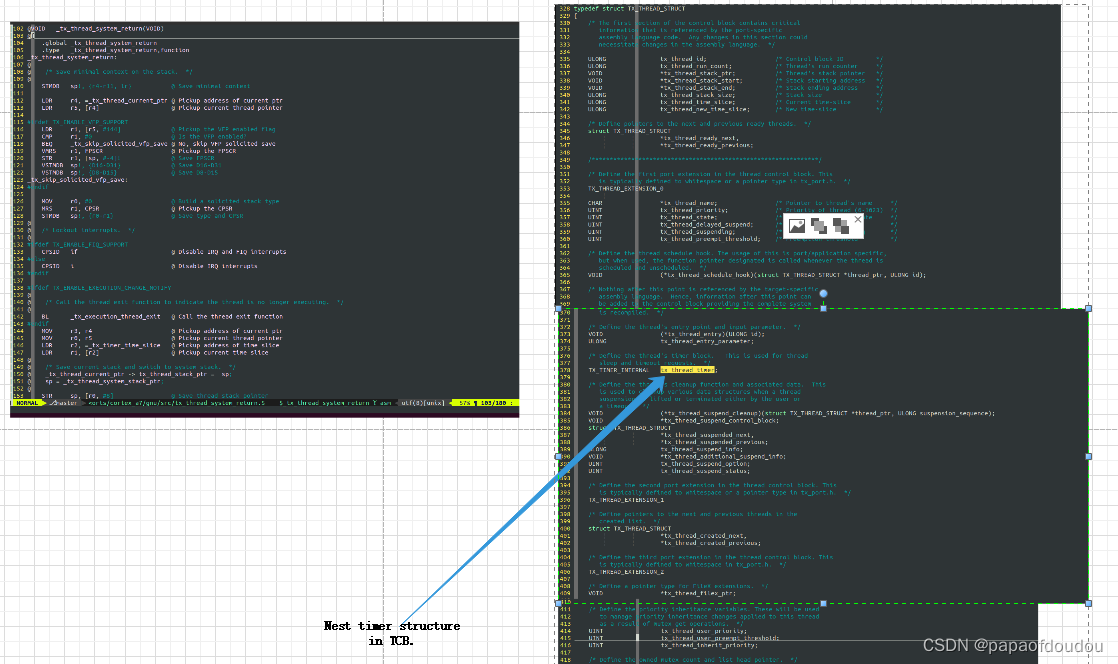Select the "Nest timer structure in TCB." label
Image resolution: width=1118 pixels, height=664 pixels.
coord(391,633)
